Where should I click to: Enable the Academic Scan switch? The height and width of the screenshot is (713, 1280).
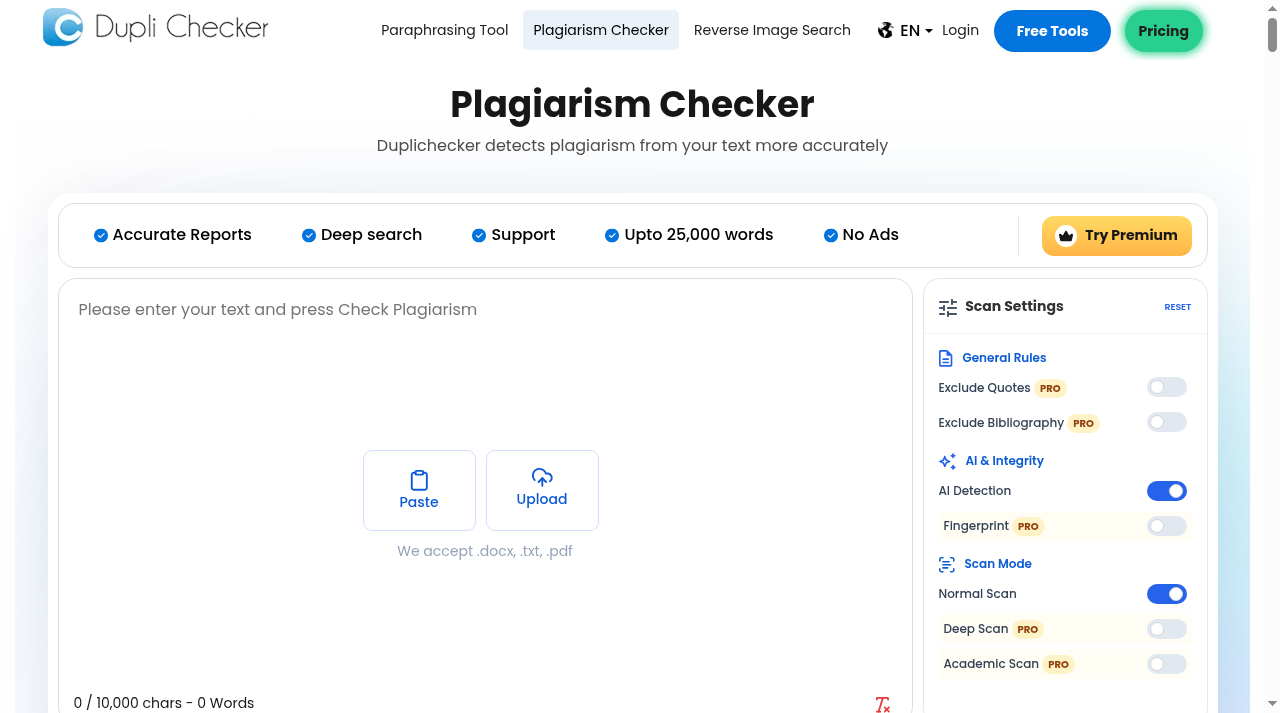1167,664
